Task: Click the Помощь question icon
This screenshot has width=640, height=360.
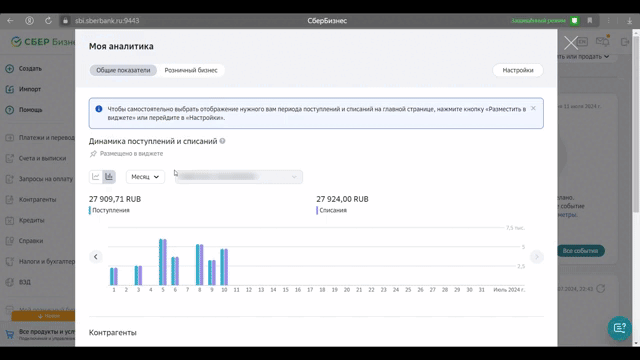Action: [x=10, y=110]
